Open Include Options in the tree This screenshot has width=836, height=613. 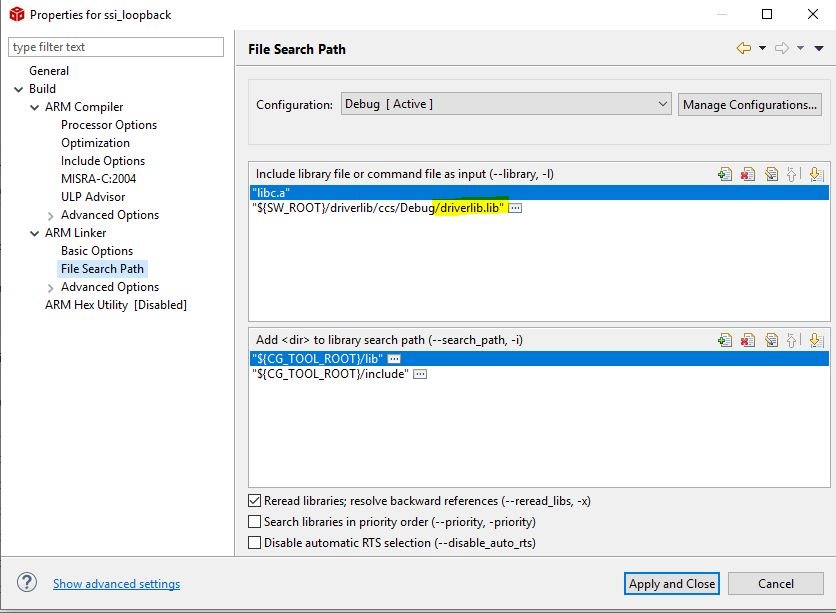[102, 161]
